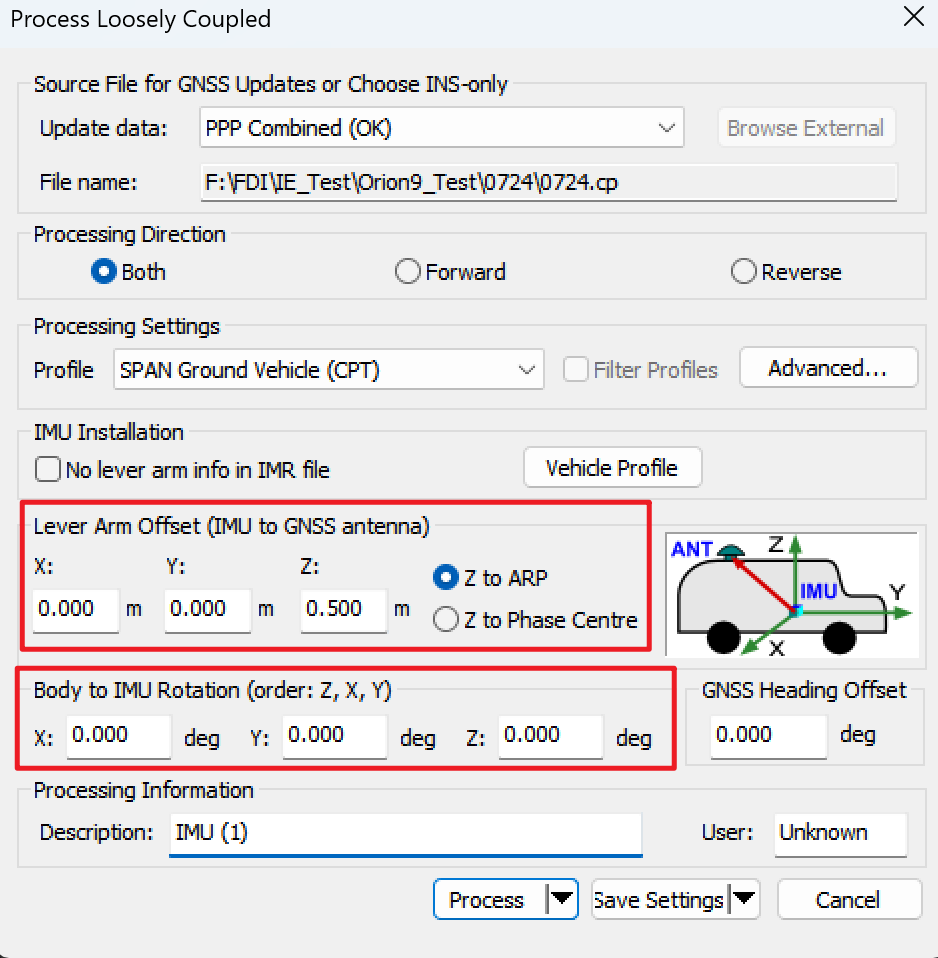The height and width of the screenshot is (958, 938).
Task: Click the Description text field
Action: click(406, 833)
